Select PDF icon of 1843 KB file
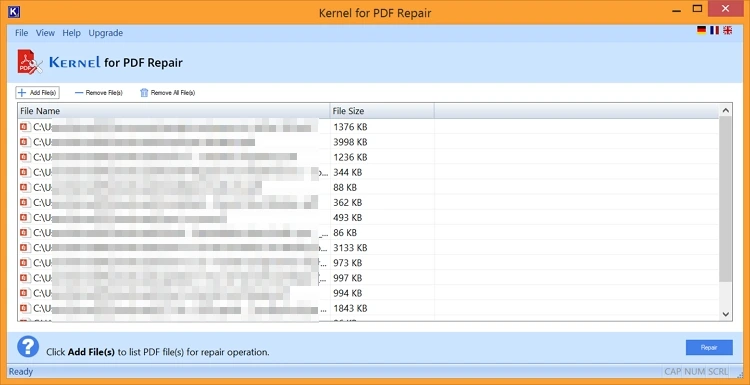 (25, 308)
